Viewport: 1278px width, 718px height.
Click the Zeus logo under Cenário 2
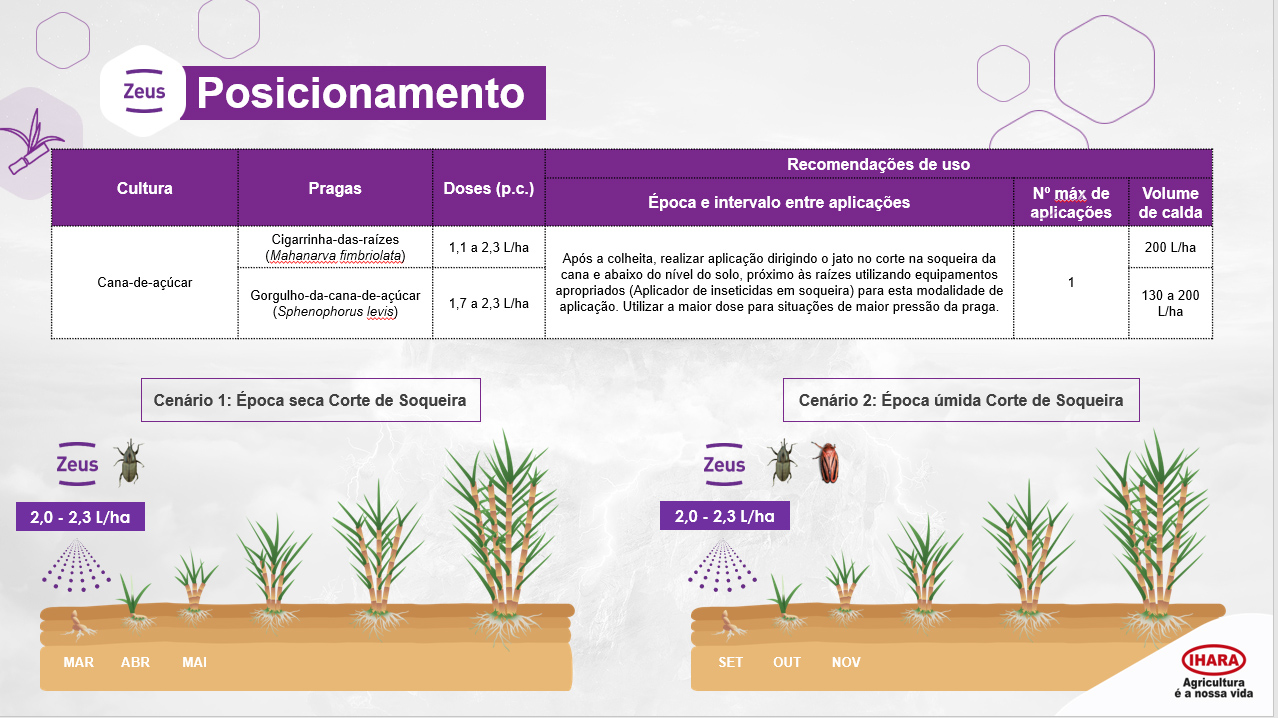[724, 463]
